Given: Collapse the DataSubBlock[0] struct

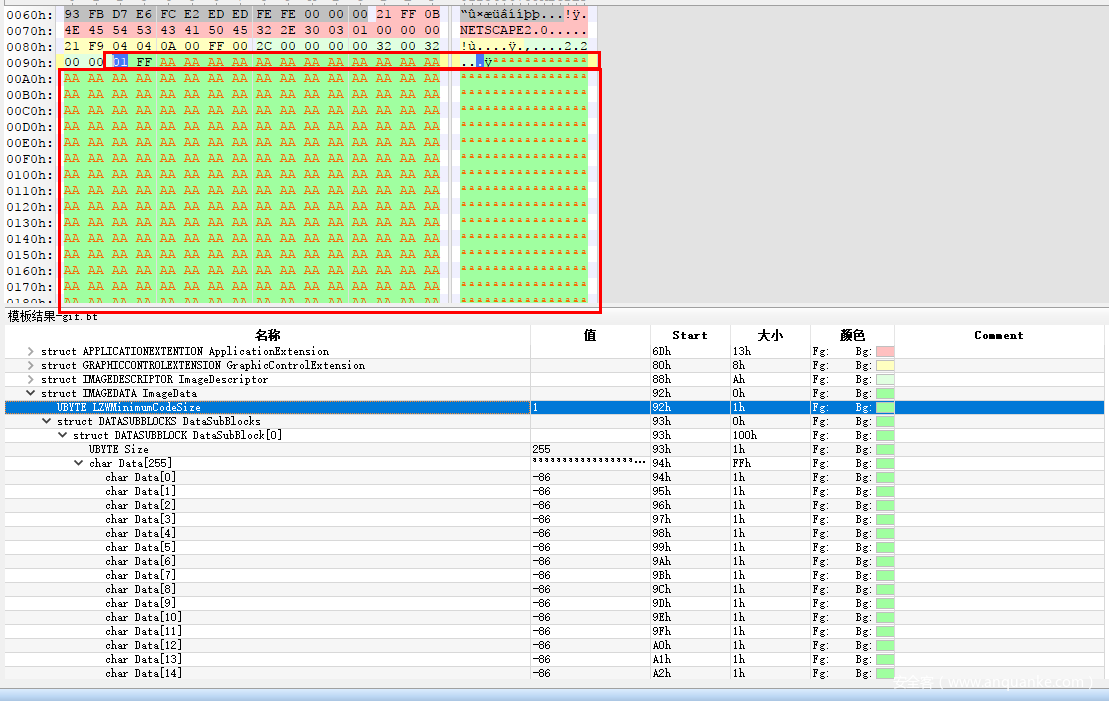Looking at the screenshot, I should pos(62,435).
